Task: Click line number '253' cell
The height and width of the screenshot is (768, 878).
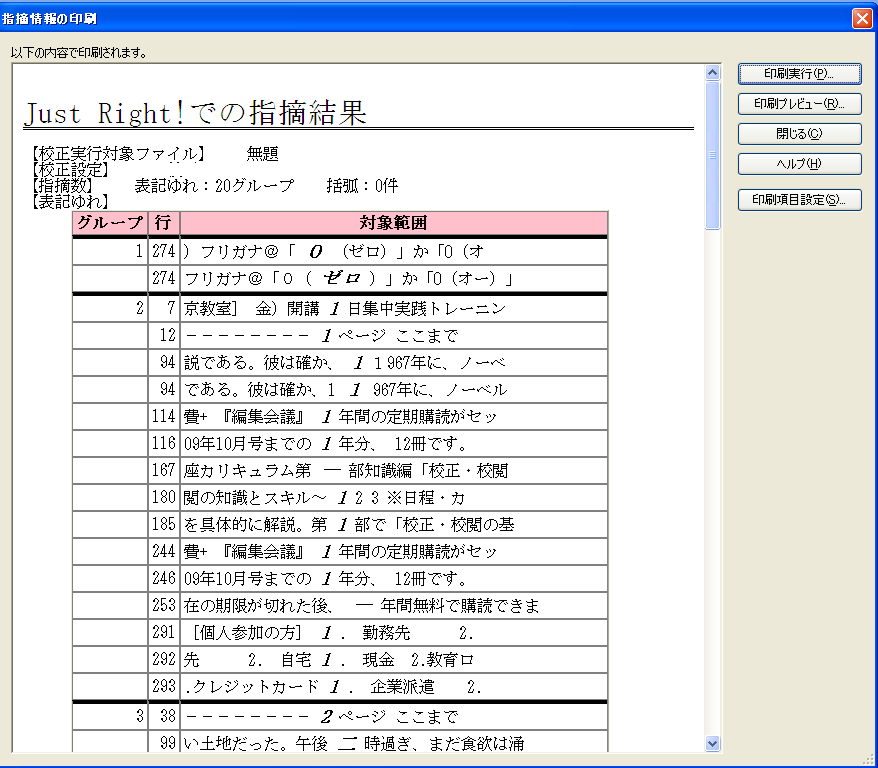Action: click(x=164, y=605)
